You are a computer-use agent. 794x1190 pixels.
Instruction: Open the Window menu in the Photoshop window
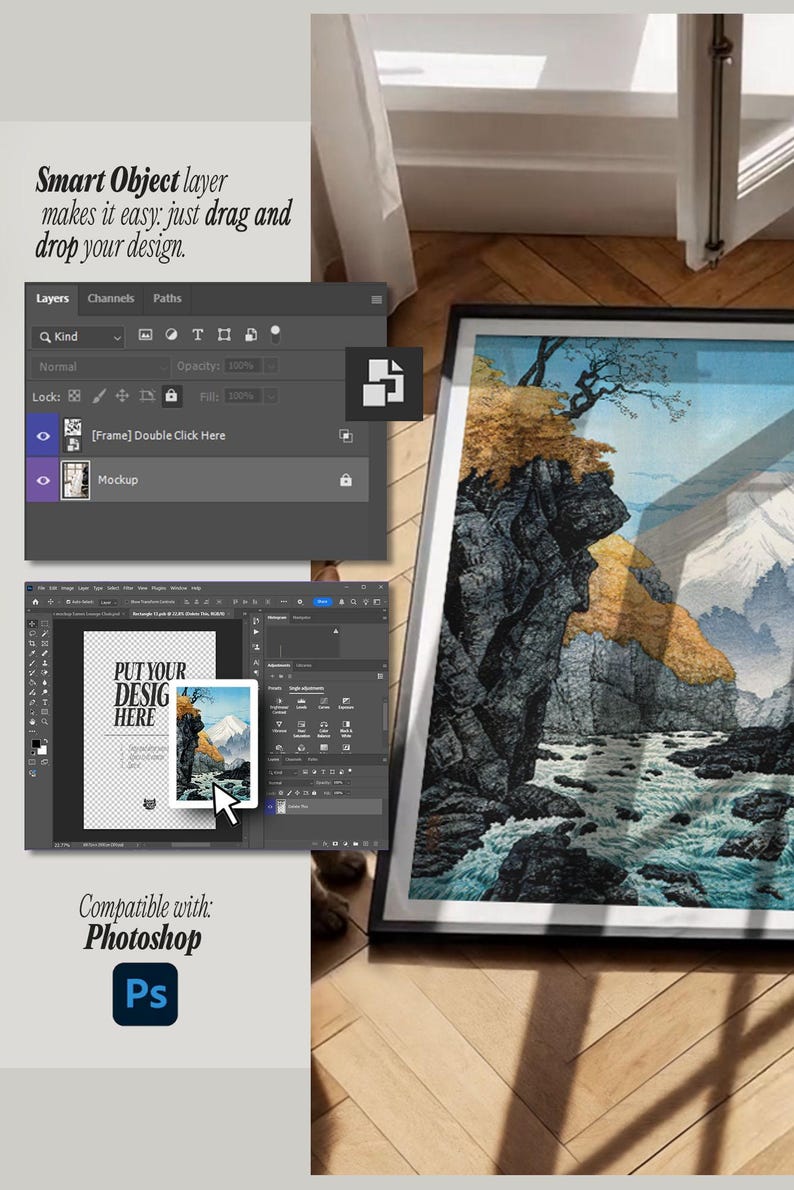click(178, 588)
